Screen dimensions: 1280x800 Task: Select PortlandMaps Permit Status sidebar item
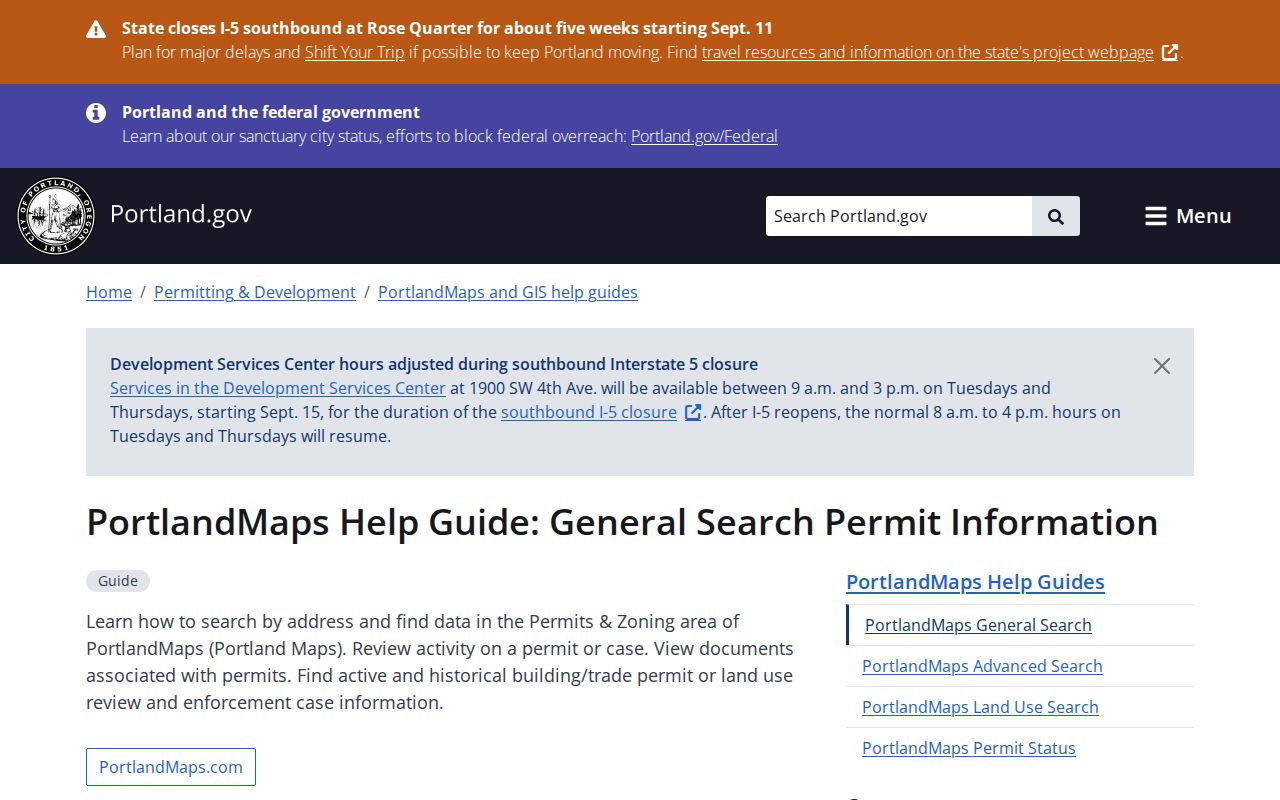pos(969,748)
